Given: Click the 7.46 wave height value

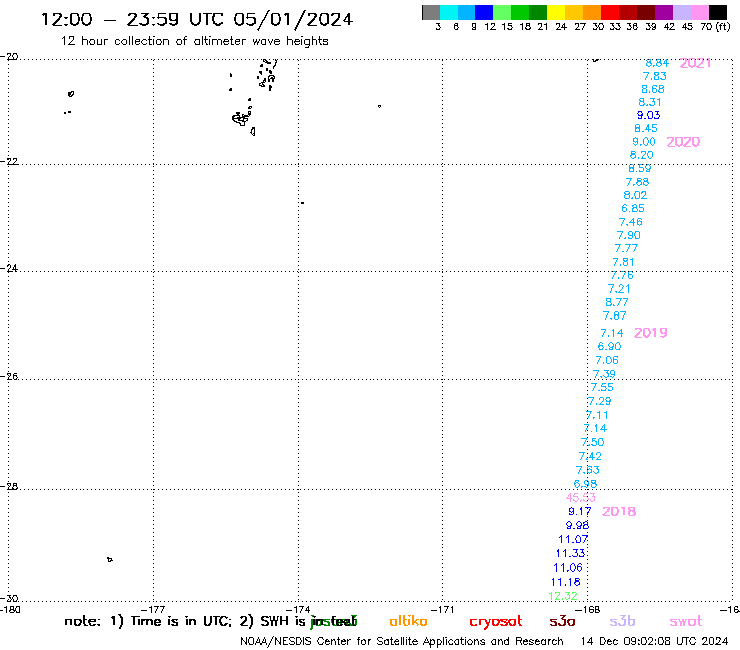Looking at the screenshot, I should click(631, 222).
